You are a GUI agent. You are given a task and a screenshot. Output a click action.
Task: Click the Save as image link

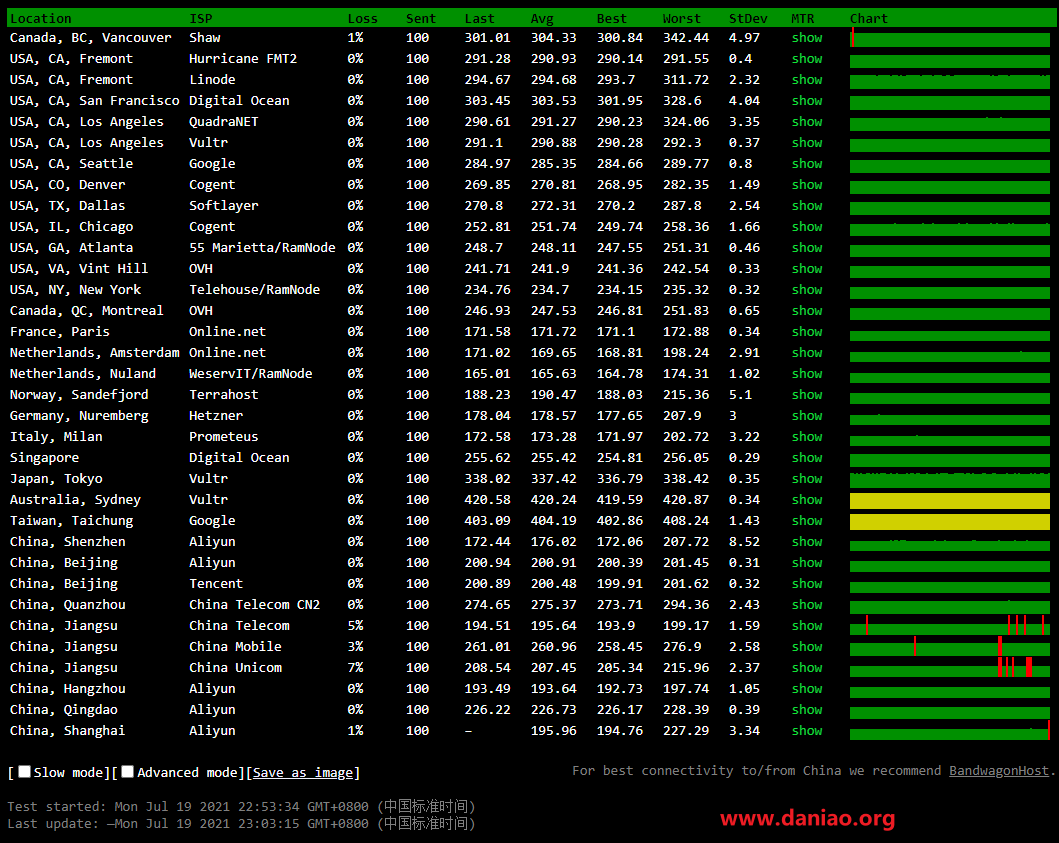coord(303,772)
